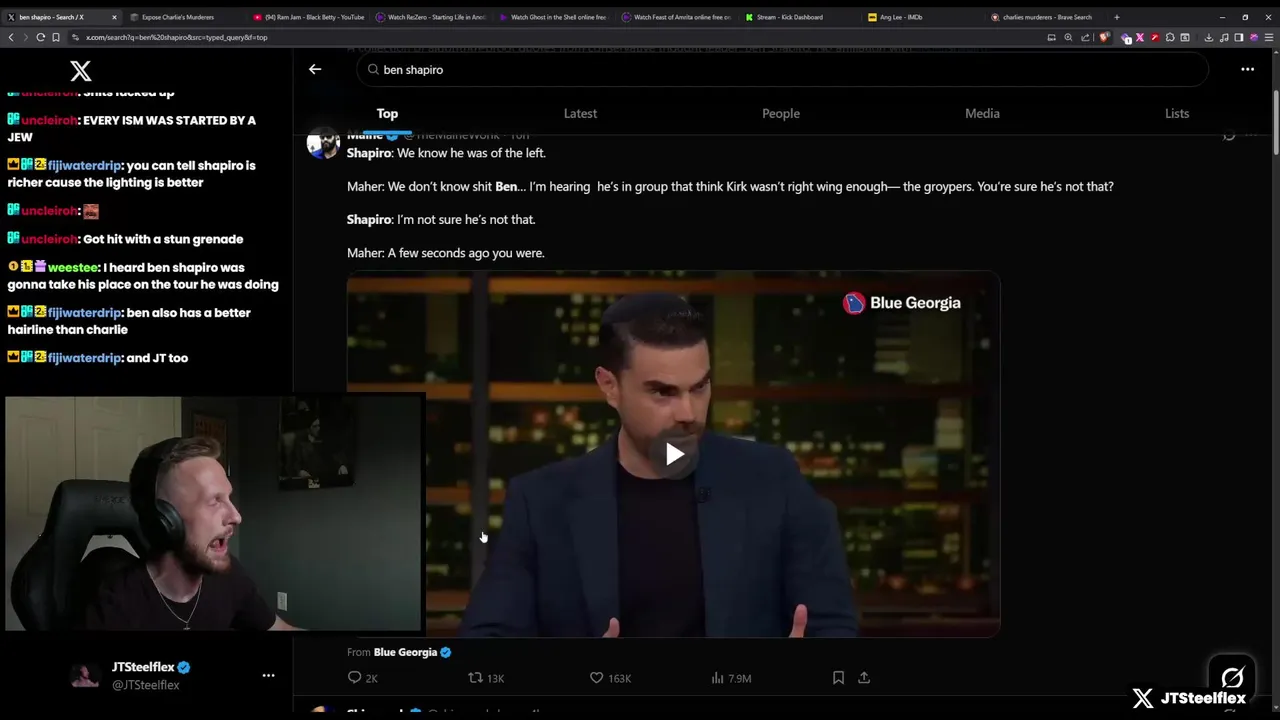The width and height of the screenshot is (1280, 720).
Task: Reload the page in browser toolbar
Action: coord(40,37)
